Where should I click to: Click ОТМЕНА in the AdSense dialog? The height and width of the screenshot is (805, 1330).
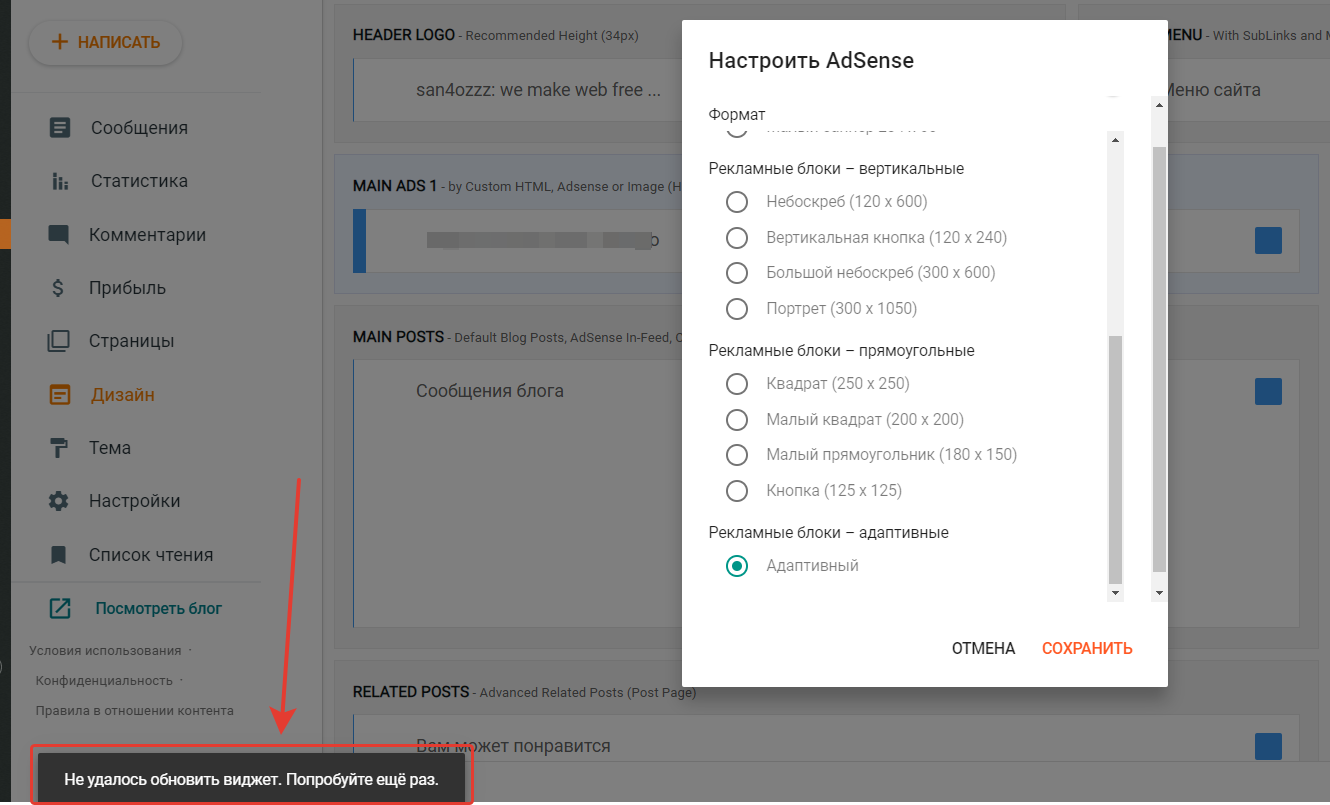pos(983,648)
